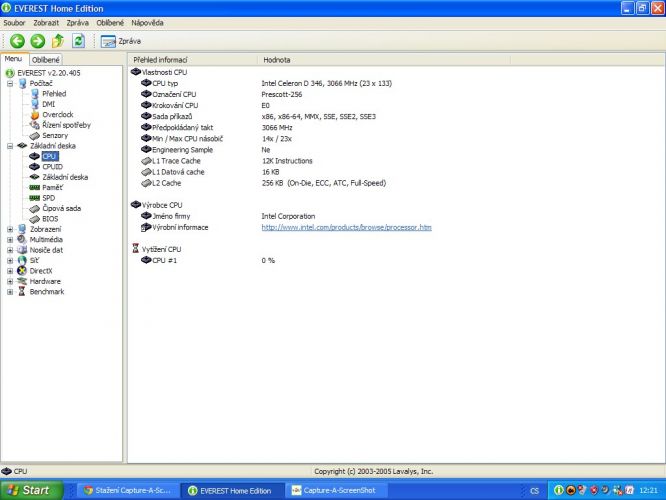This screenshot has height=500, width=666.
Task: Switch to Capture-A-ScreenShot taskbar button
Action: coord(336,491)
